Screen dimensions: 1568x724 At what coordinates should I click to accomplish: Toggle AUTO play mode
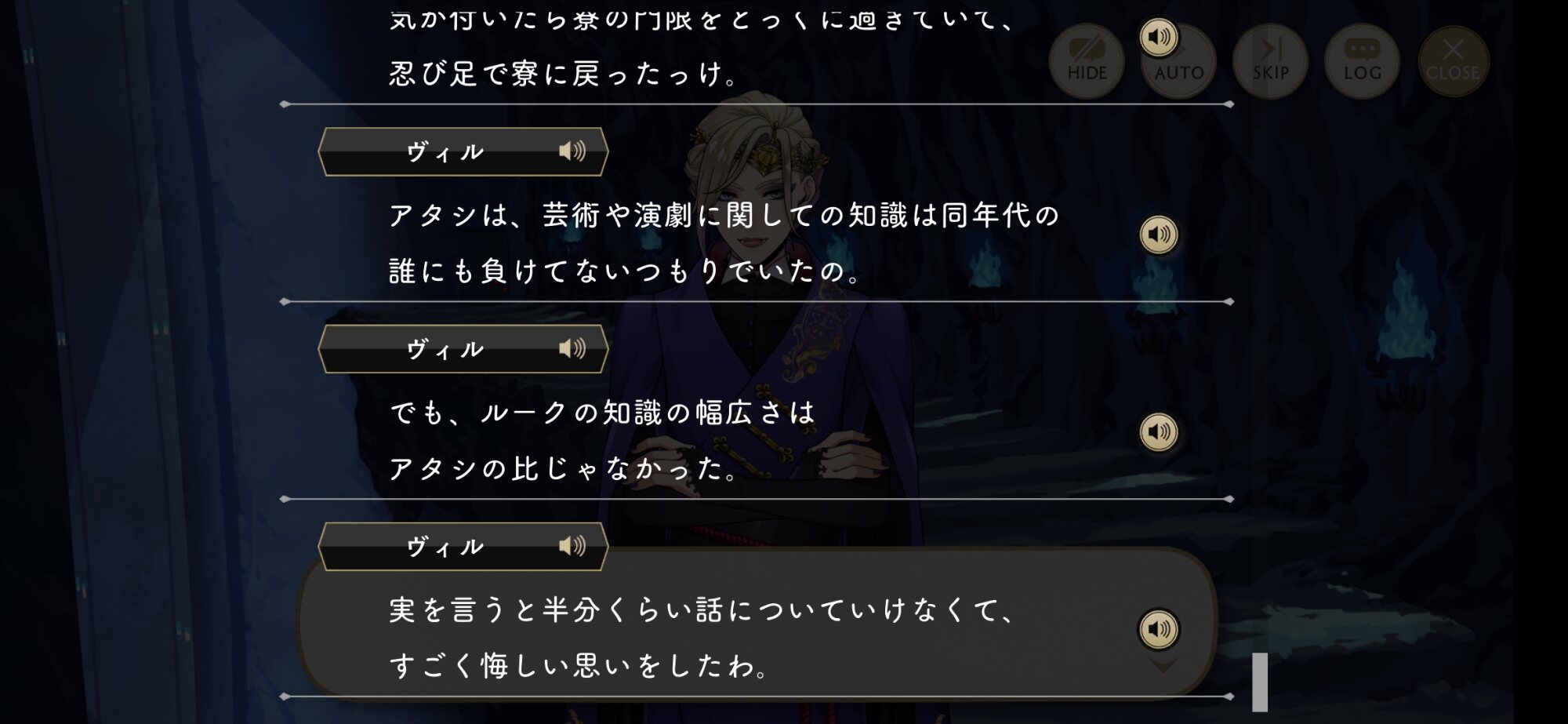point(1179,64)
